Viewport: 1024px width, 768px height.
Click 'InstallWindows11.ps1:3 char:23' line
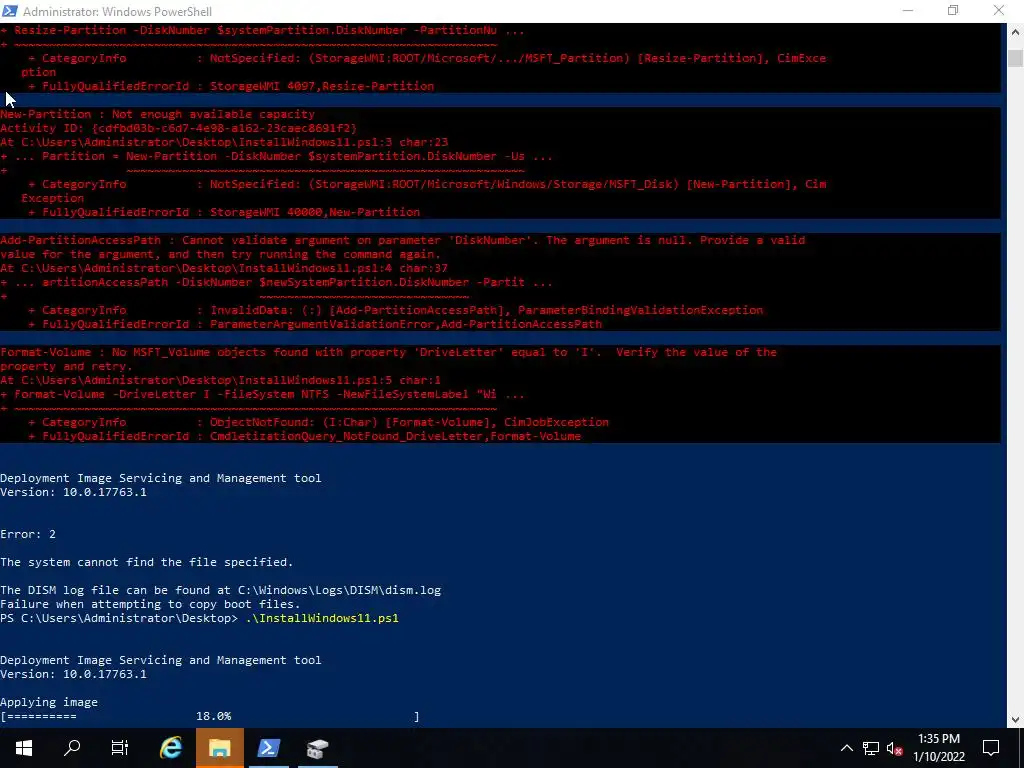(224, 142)
